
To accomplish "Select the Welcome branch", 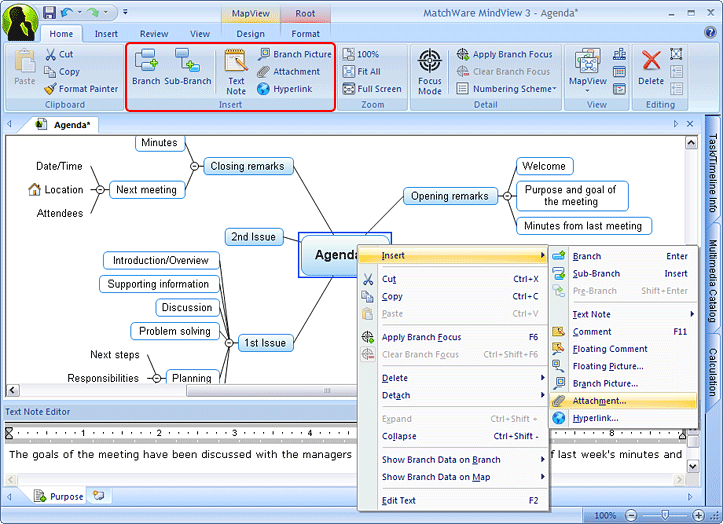I will point(544,166).
